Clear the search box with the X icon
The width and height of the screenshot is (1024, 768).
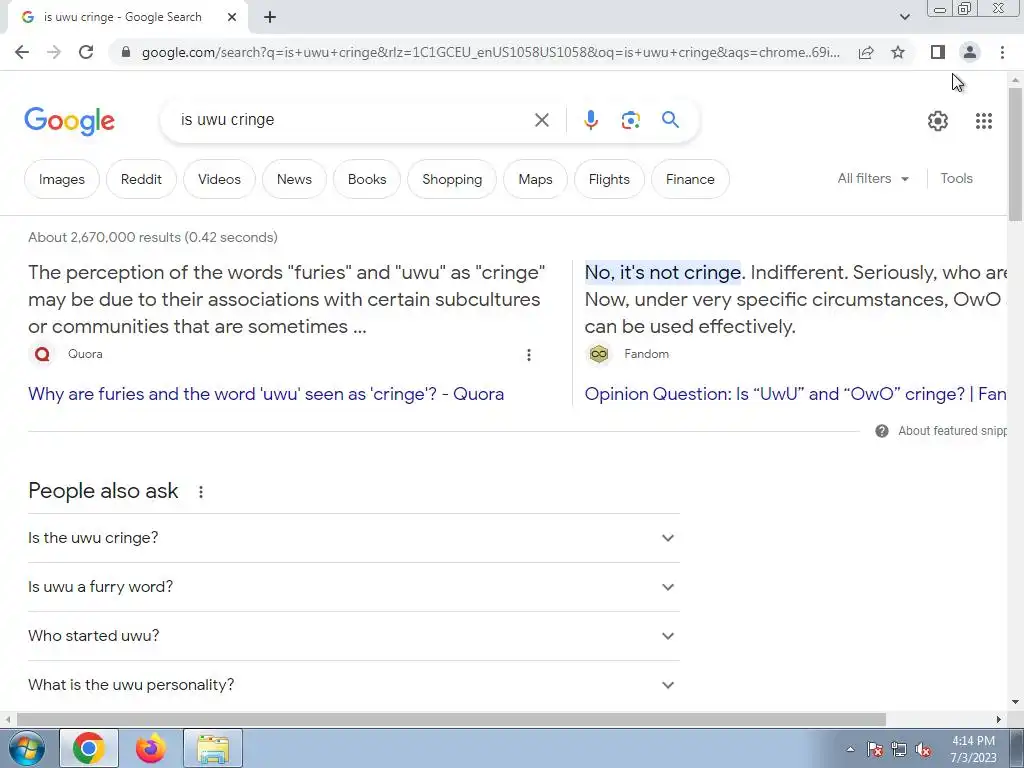tap(541, 120)
